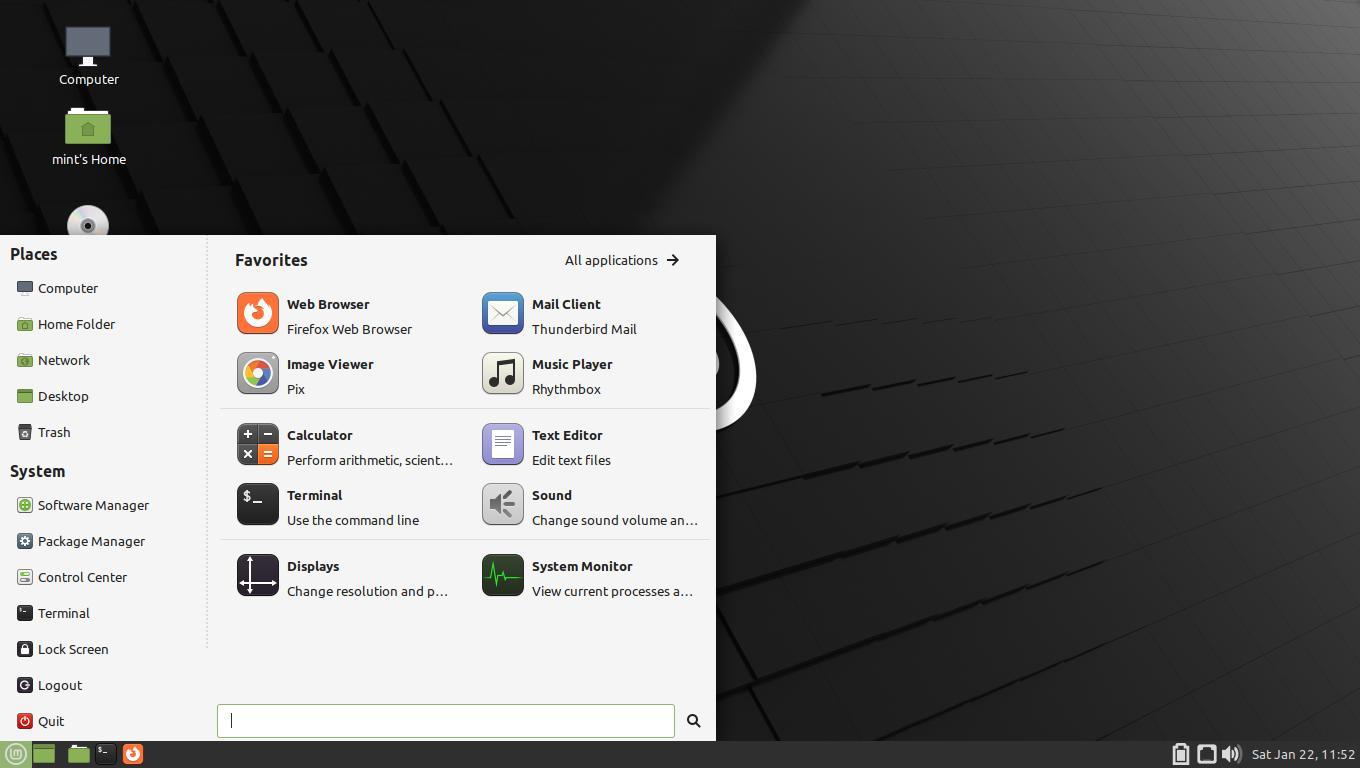
Task: Launch the Package Manager
Action: 91,541
